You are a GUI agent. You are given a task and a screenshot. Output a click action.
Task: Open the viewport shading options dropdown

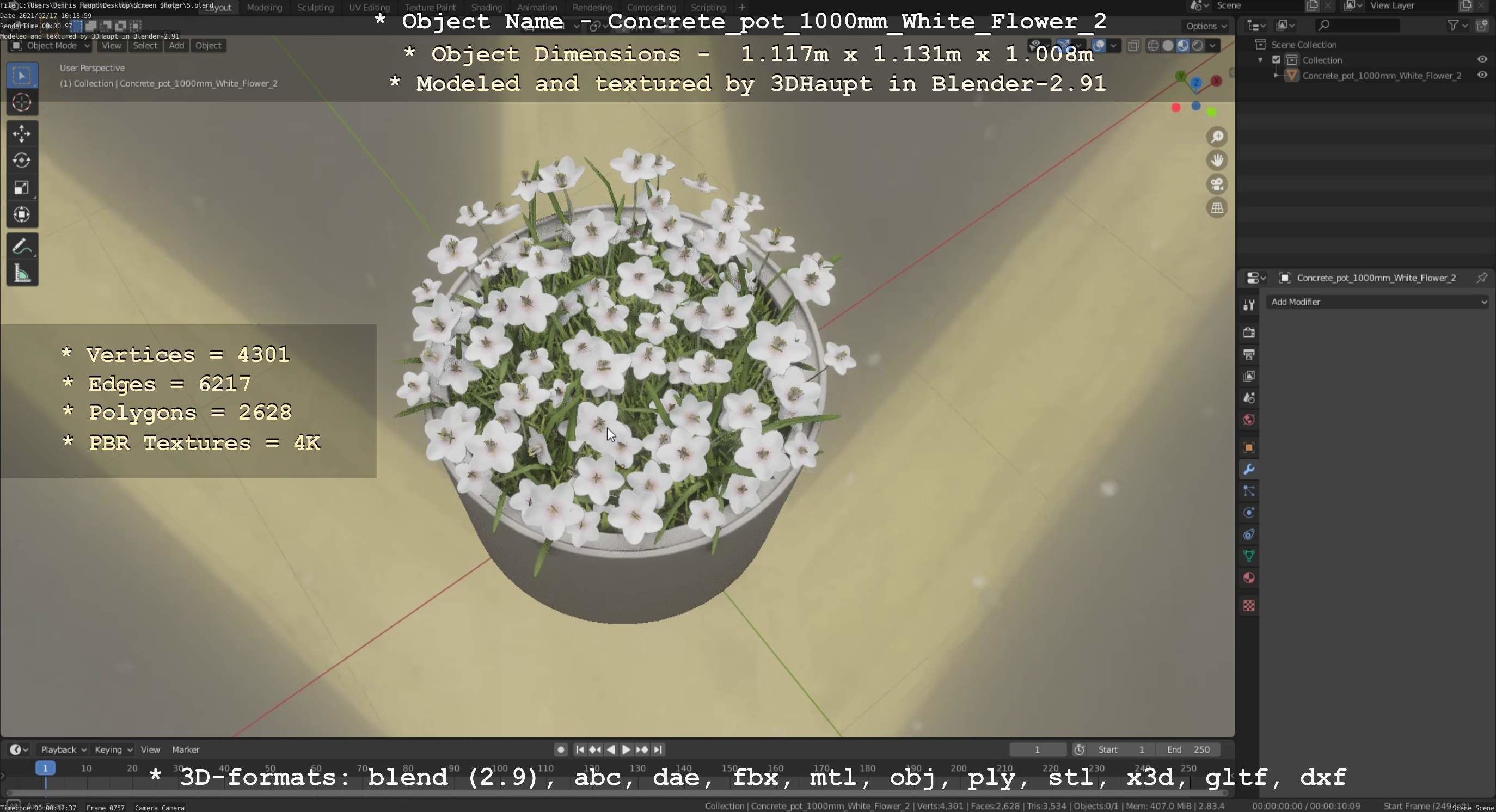[1212, 45]
